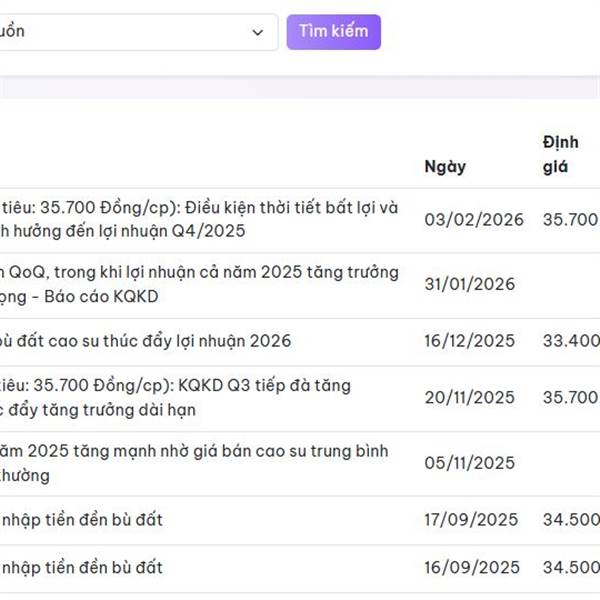Select the date cell 05/11/2025

pyautogui.click(x=469, y=463)
